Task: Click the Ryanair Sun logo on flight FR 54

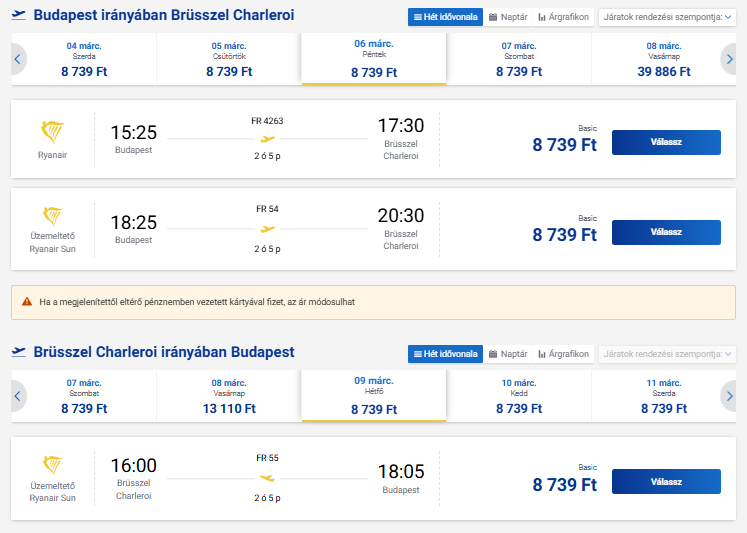Action: tap(52, 215)
